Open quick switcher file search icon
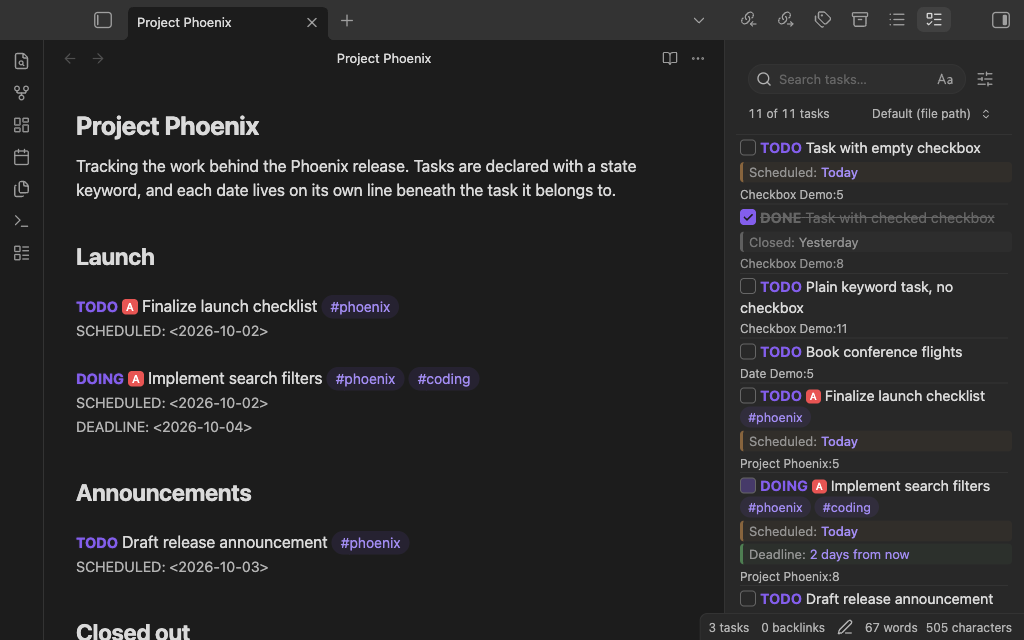Image resolution: width=1024 pixels, height=640 pixels. point(22,61)
